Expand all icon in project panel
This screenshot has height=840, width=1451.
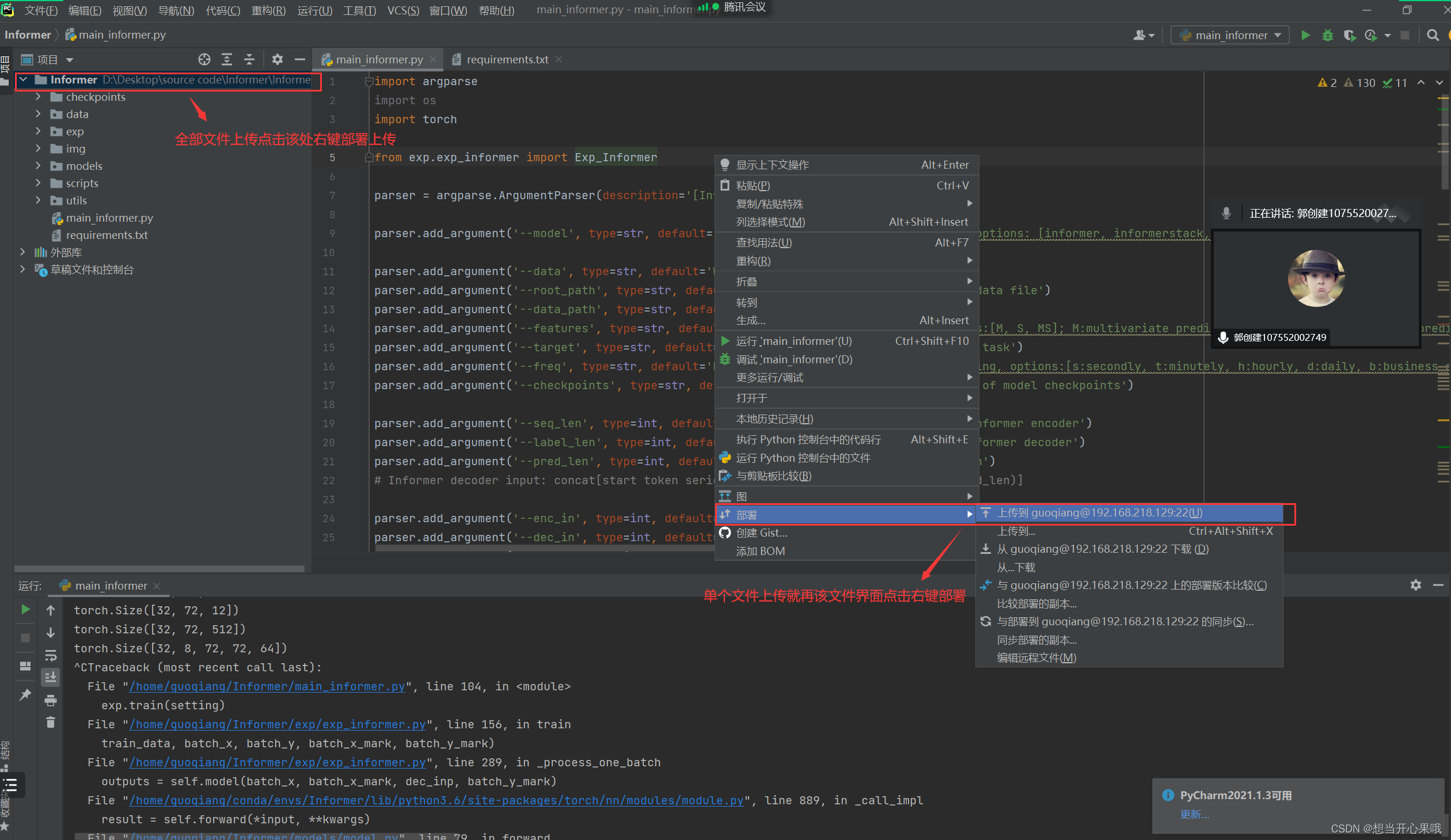point(227,59)
